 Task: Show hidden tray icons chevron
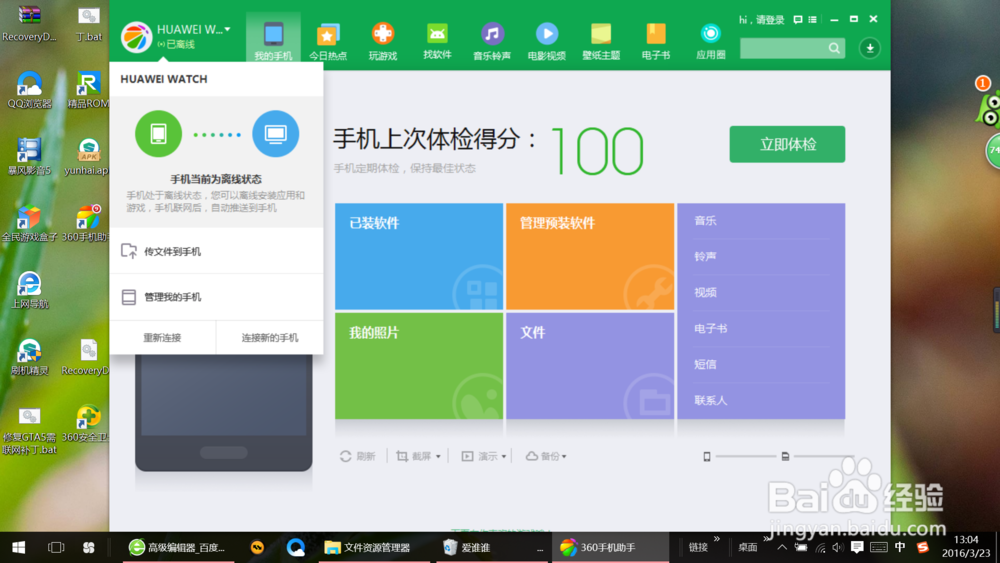click(781, 547)
